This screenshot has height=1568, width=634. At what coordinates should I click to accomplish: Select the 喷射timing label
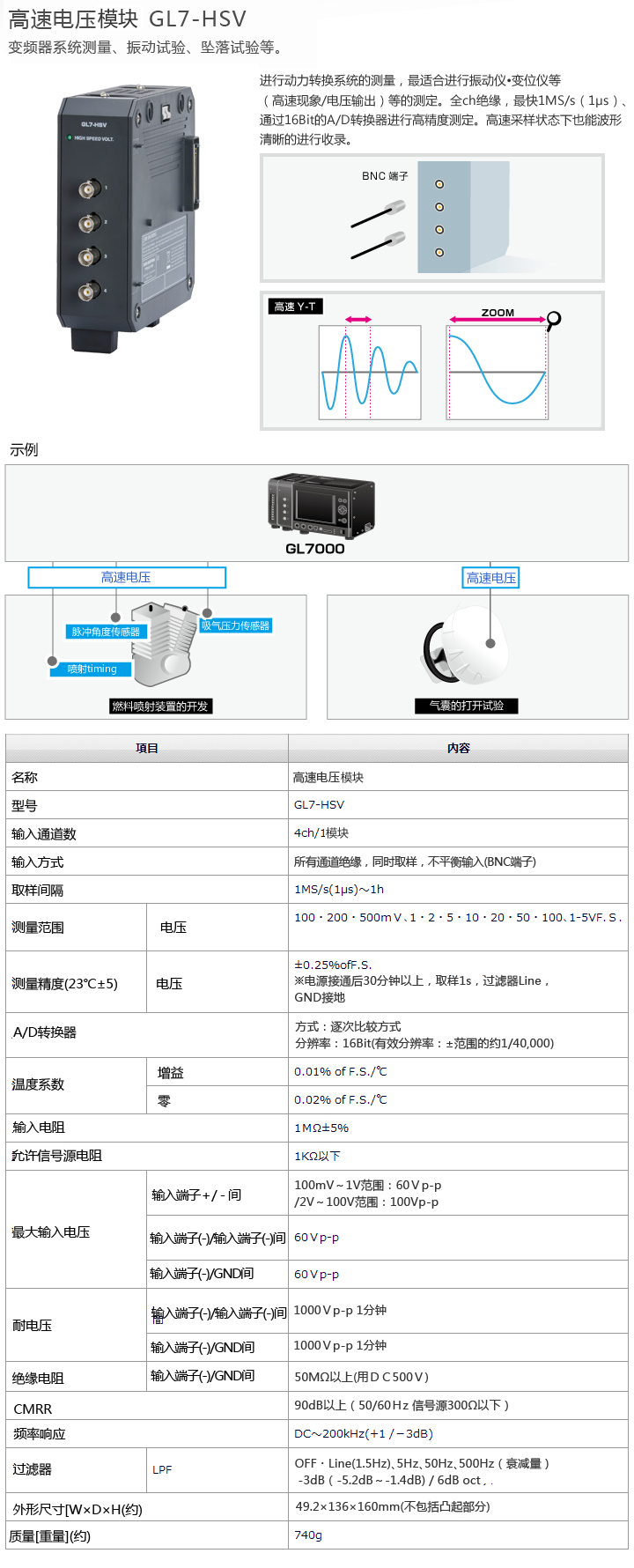[x=92, y=669]
